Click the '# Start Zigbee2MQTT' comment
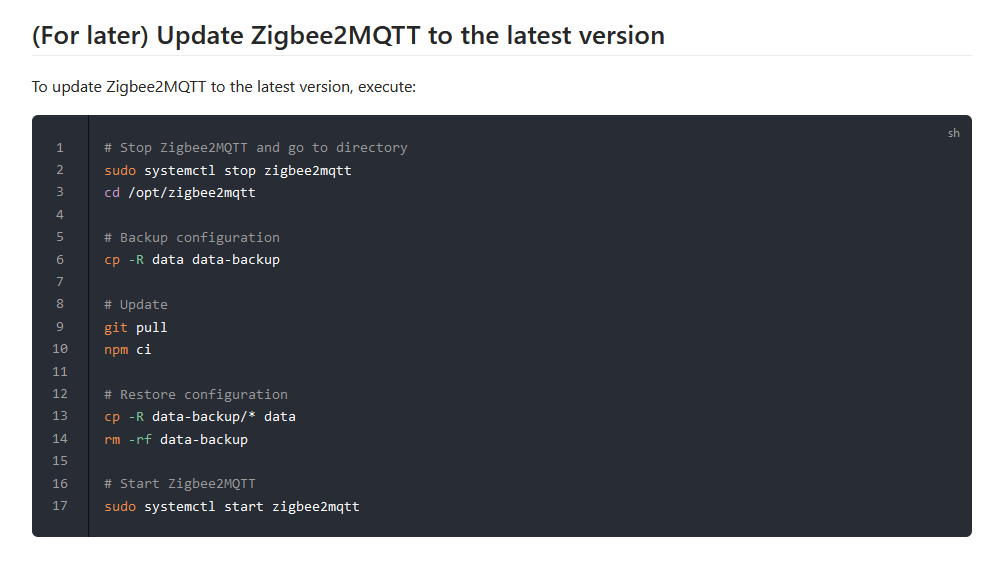This screenshot has width=1002, height=572. [180, 484]
